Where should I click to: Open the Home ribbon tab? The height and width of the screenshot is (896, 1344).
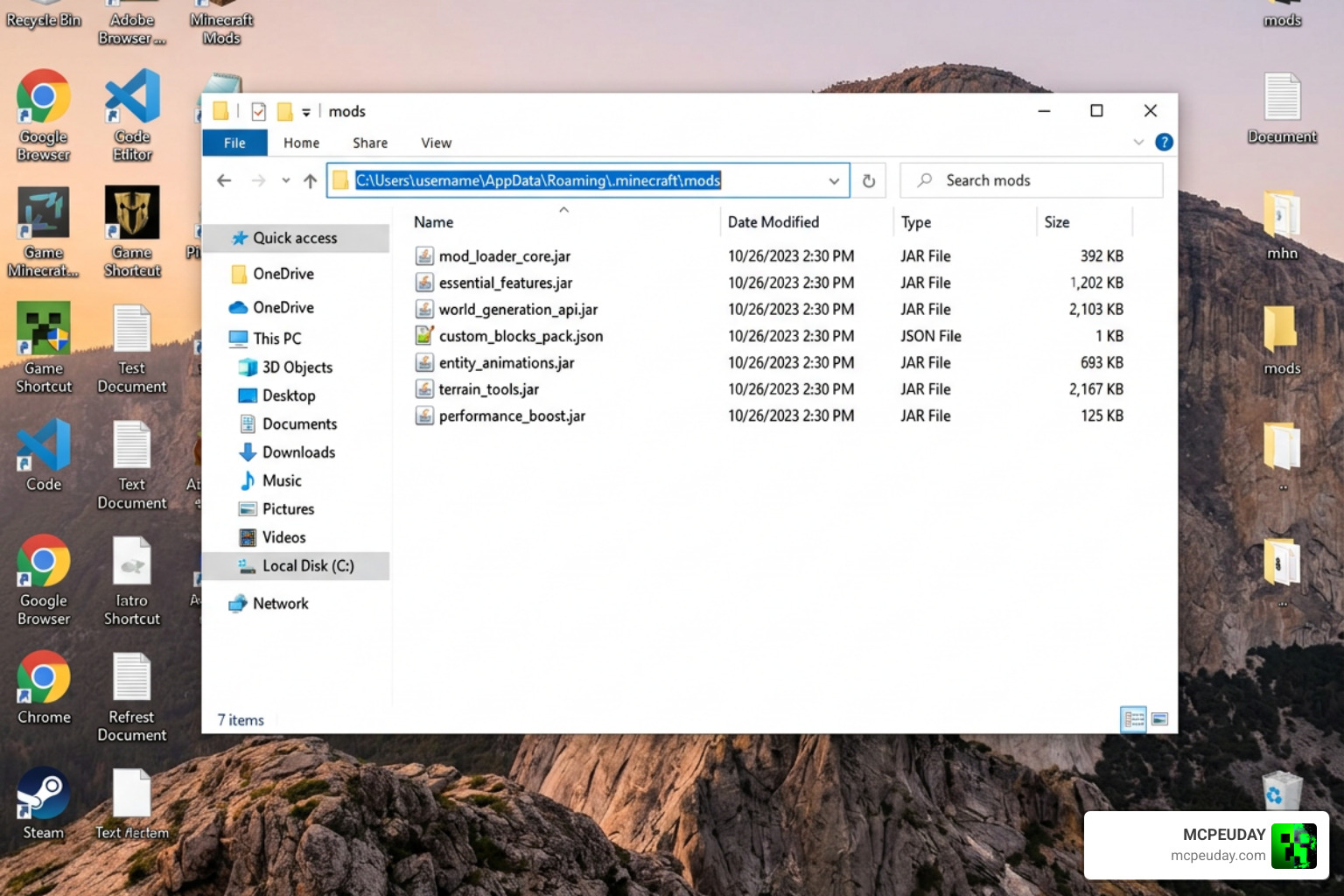click(x=301, y=143)
